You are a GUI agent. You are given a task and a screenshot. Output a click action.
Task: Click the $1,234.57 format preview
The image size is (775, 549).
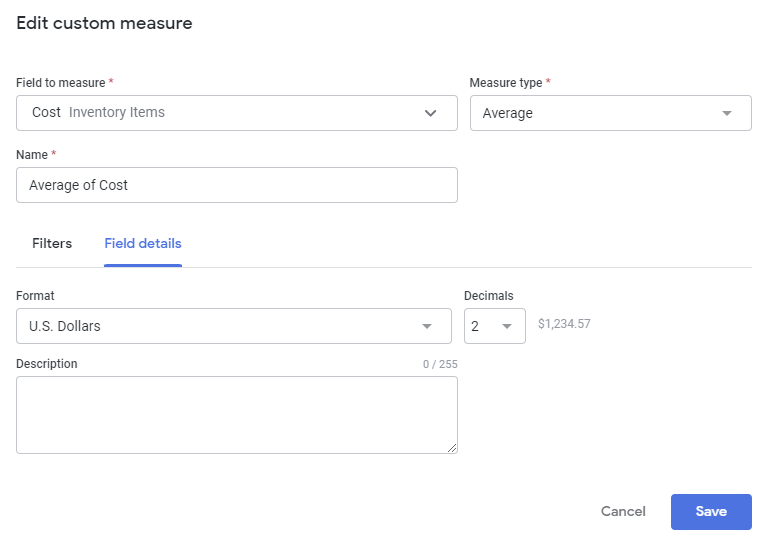click(565, 324)
